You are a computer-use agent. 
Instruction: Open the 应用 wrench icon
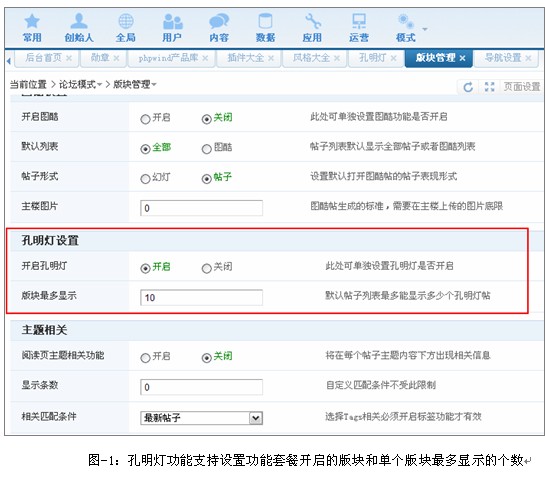312,22
